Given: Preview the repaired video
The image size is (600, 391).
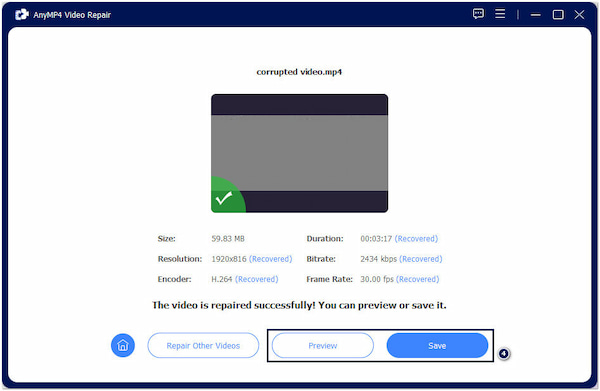Looking at the screenshot, I should coord(323,345).
